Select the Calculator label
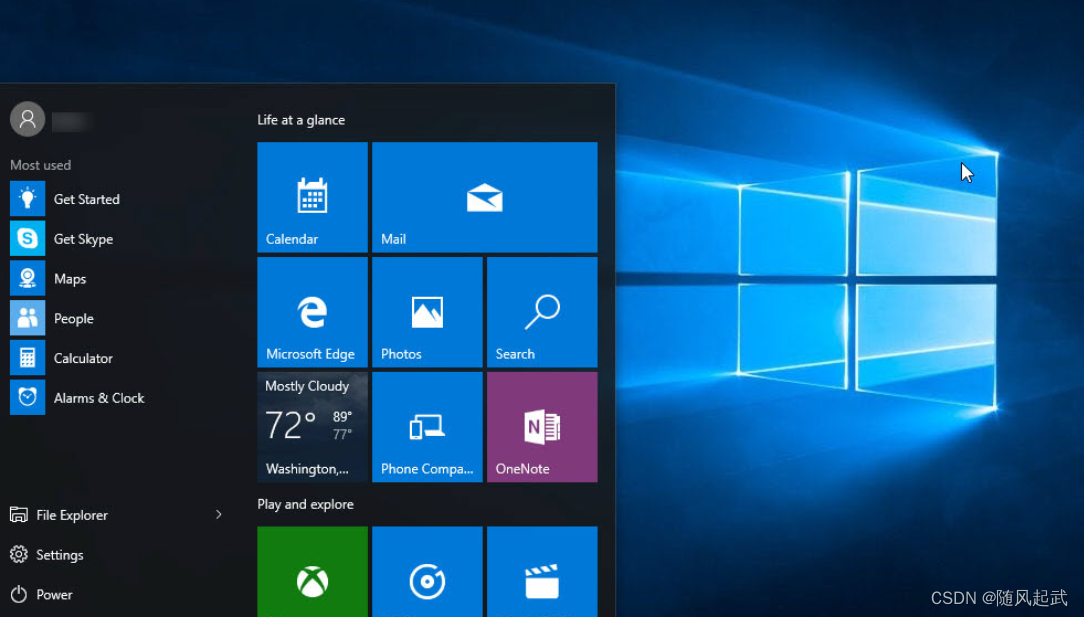 (x=83, y=358)
